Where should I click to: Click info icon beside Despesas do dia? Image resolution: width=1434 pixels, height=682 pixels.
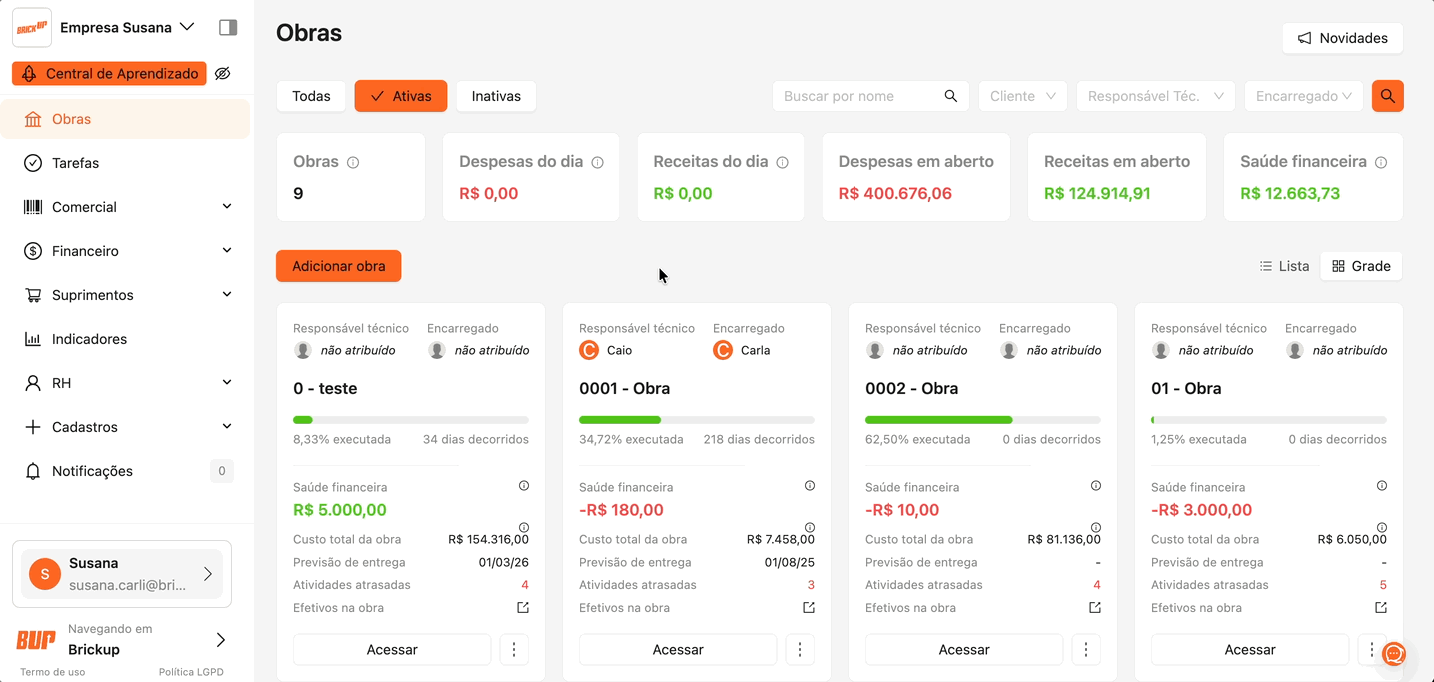tap(597, 162)
